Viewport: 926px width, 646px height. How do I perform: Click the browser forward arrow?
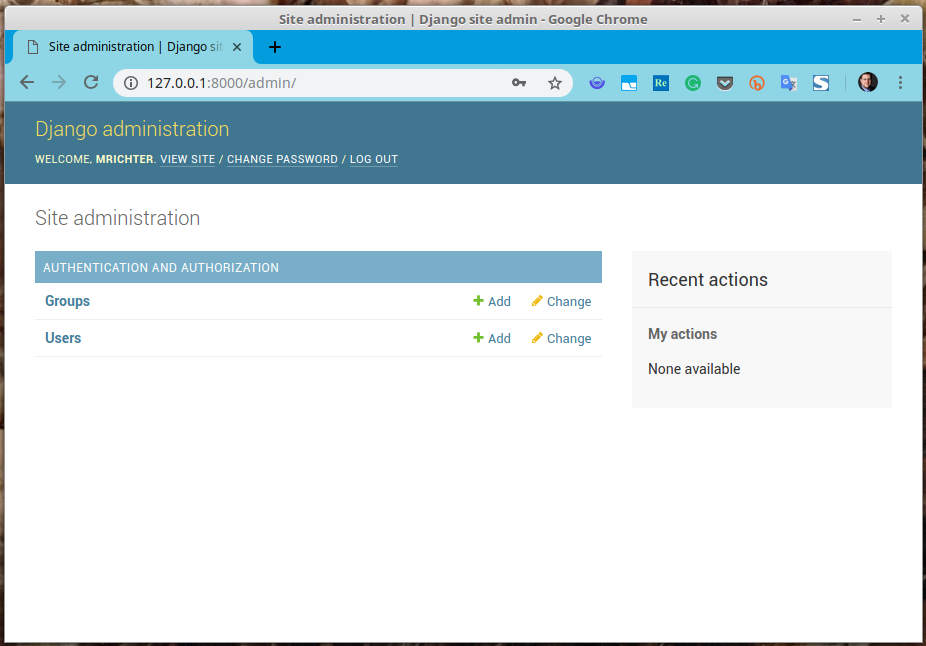[59, 82]
